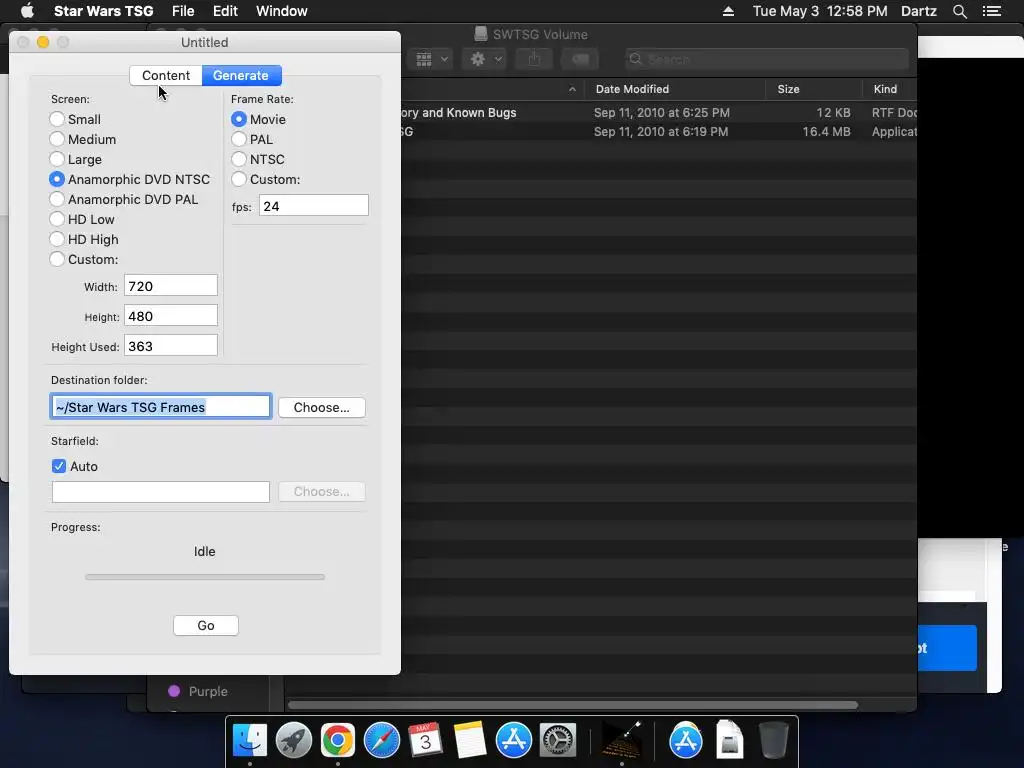Switch to the Content tab
The image size is (1024, 768).
point(166,75)
